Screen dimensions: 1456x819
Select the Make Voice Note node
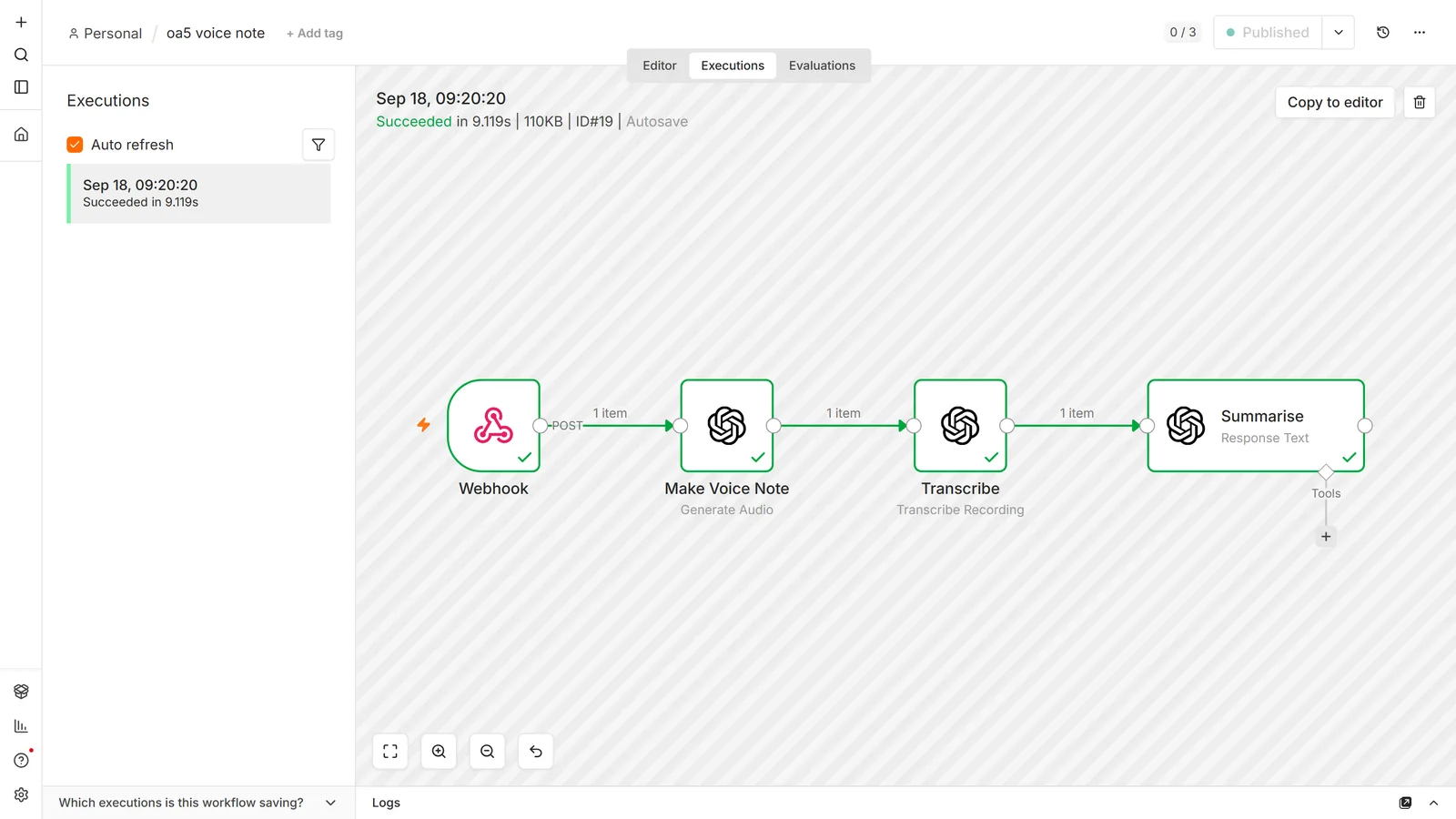tap(727, 426)
